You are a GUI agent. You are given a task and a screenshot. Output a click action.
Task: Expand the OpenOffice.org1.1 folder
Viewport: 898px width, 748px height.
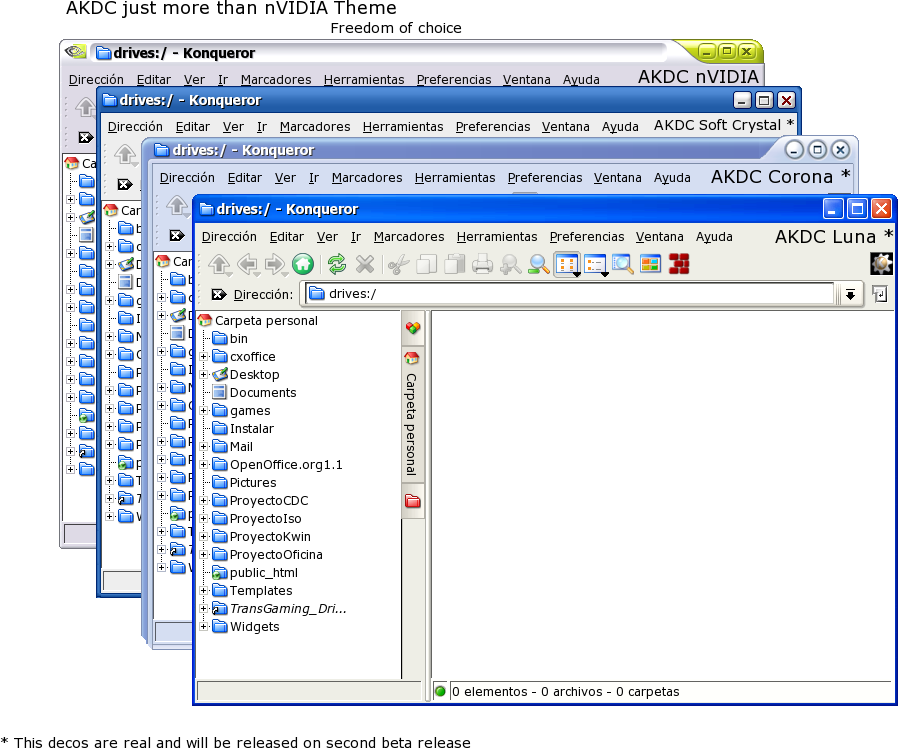tap(203, 464)
